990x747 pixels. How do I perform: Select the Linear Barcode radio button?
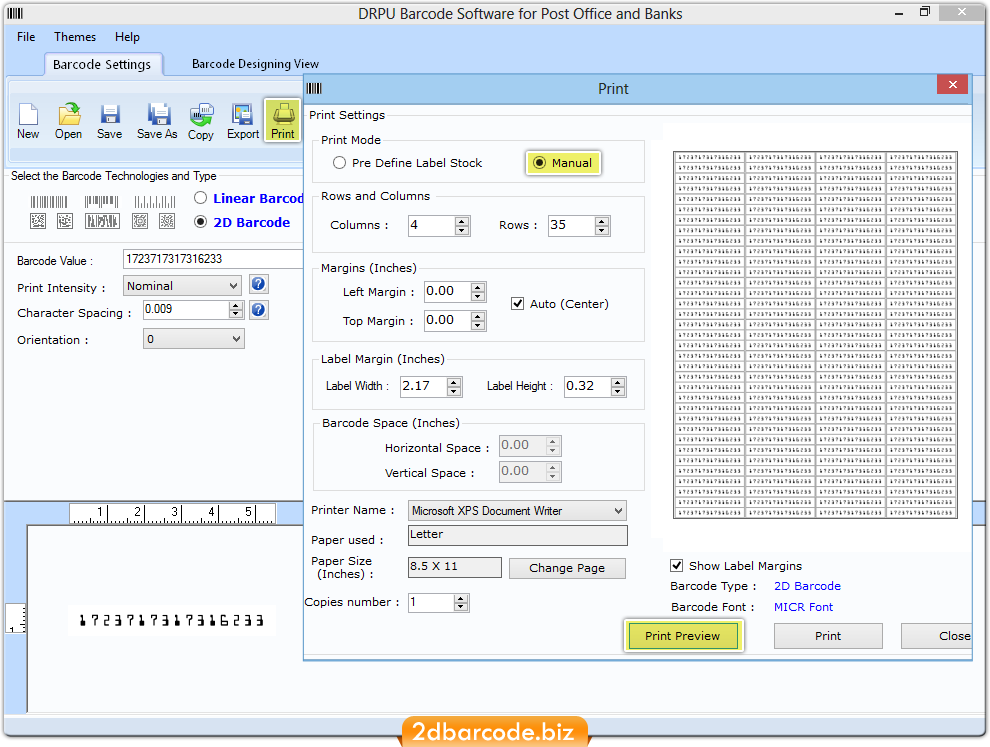pyautogui.click(x=201, y=198)
